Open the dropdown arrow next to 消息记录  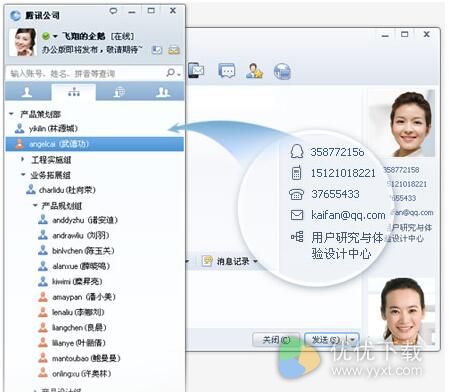click(x=256, y=261)
